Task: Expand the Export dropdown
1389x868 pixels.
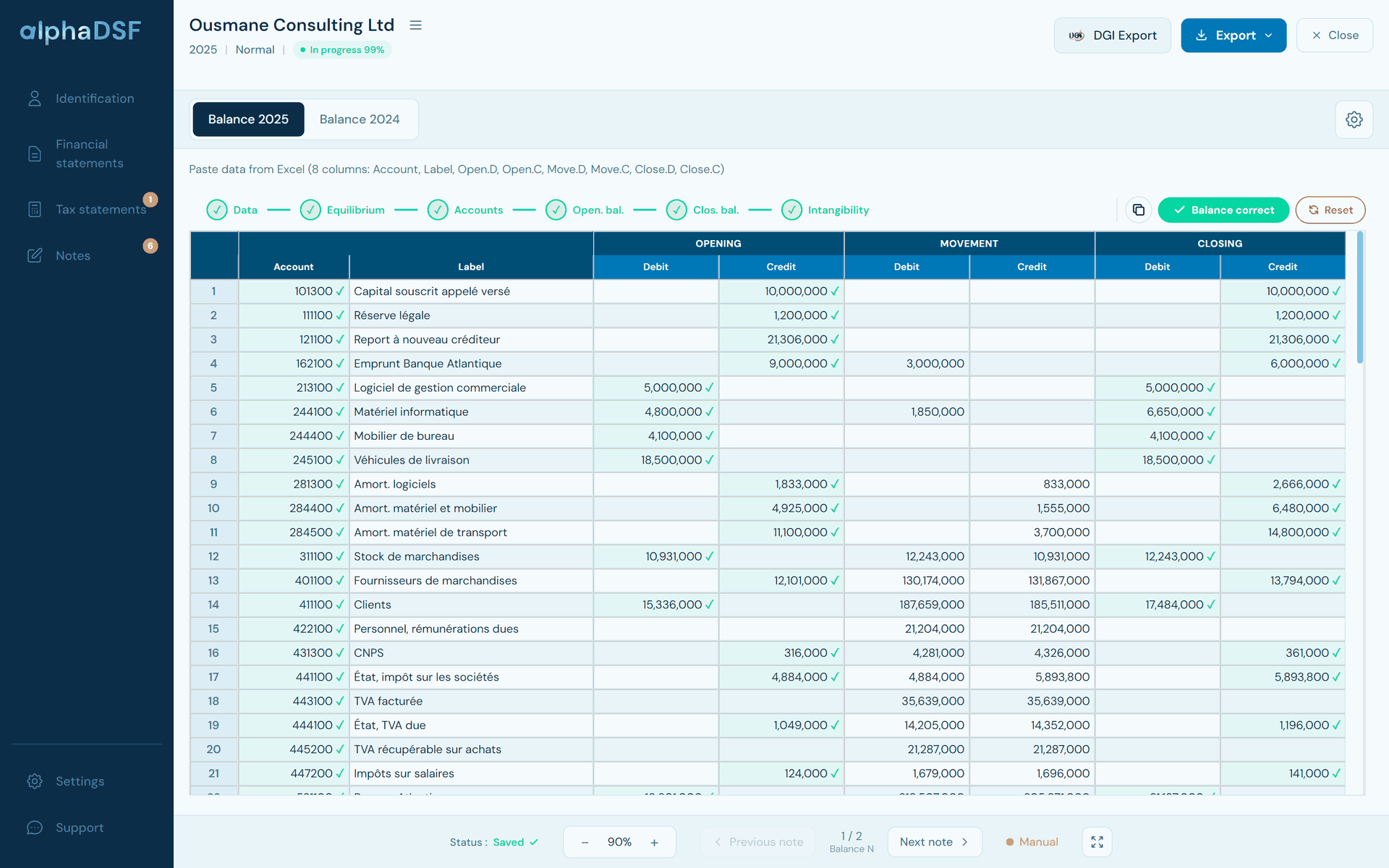Action: tap(1233, 35)
